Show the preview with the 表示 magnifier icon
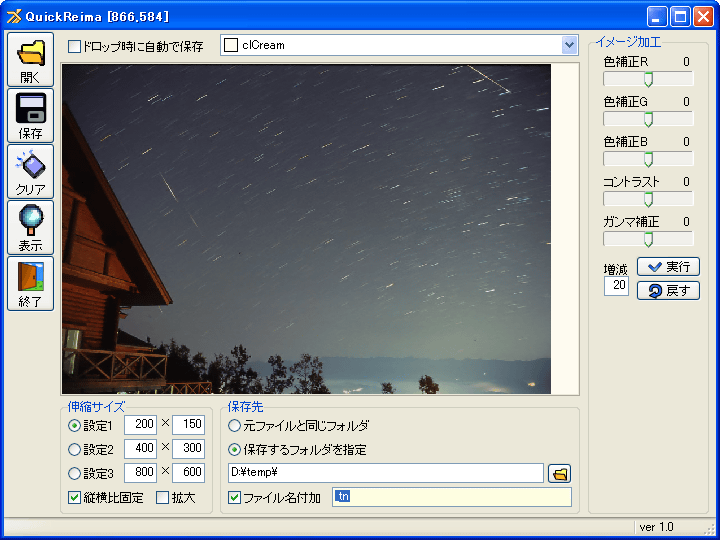Image resolution: width=720 pixels, height=540 pixels. (x=30, y=228)
